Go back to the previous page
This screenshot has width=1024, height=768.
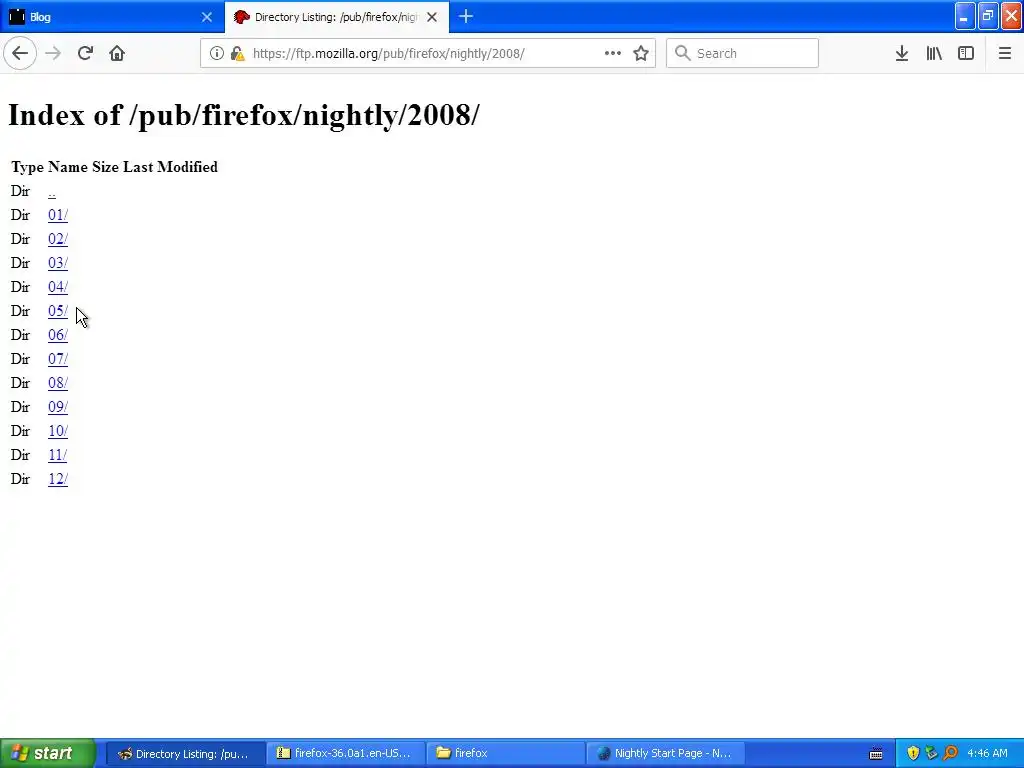pyautogui.click(x=20, y=54)
